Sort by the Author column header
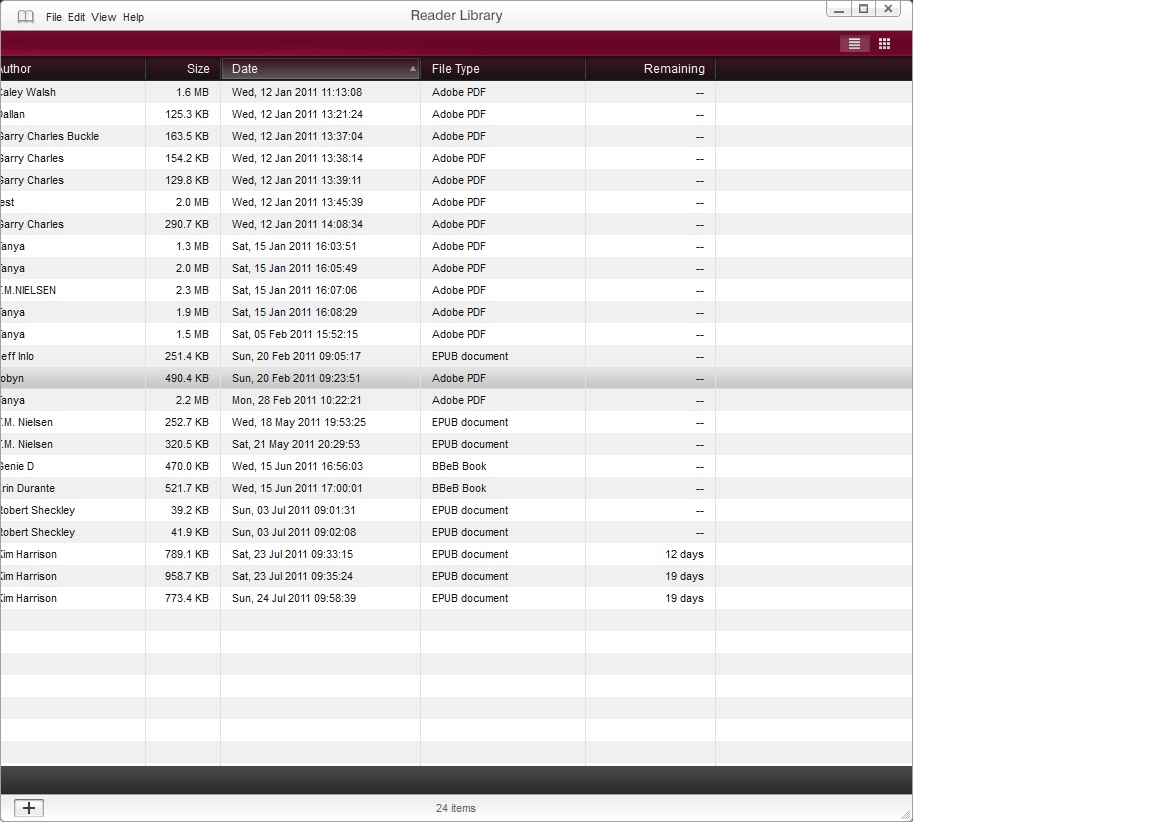The image size is (1152, 822). pos(73,69)
